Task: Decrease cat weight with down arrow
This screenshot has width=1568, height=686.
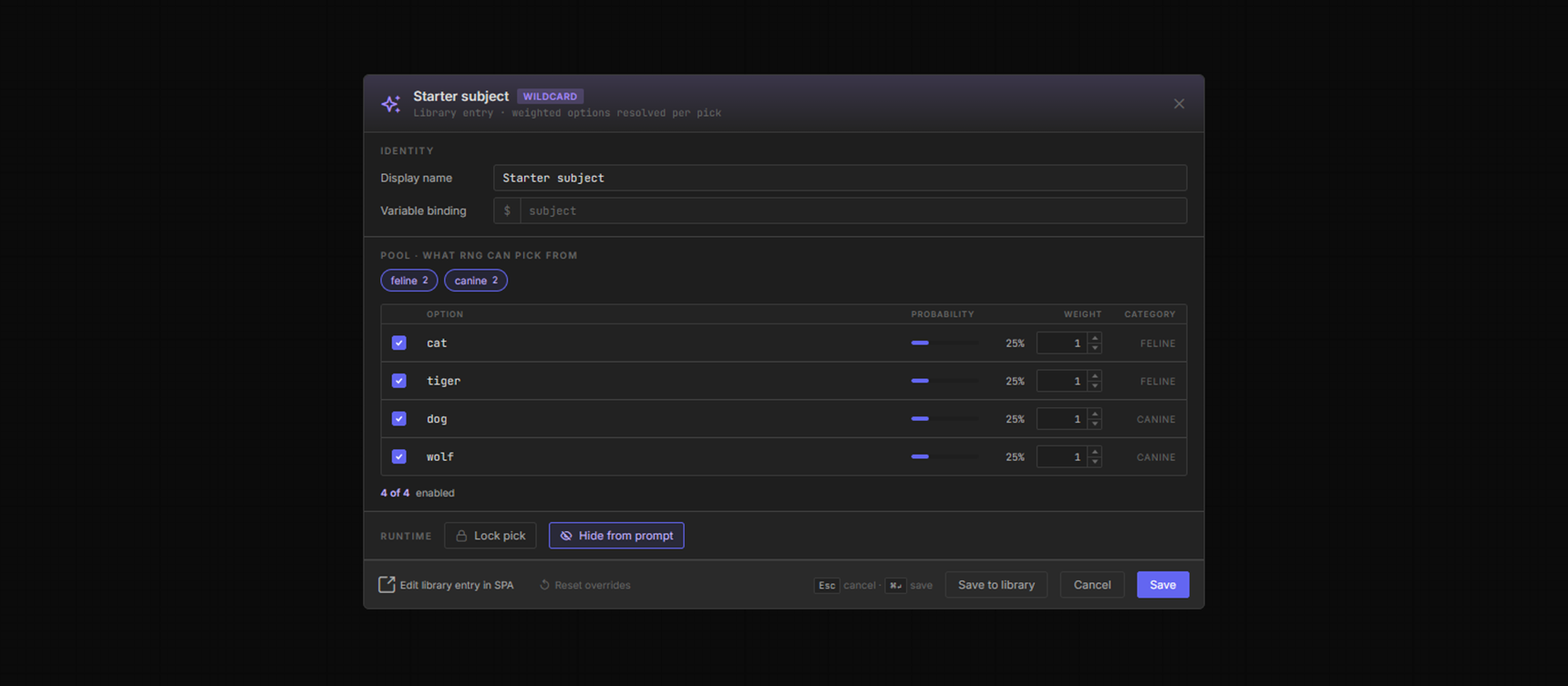Action: pyautogui.click(x=1095, y=349)
